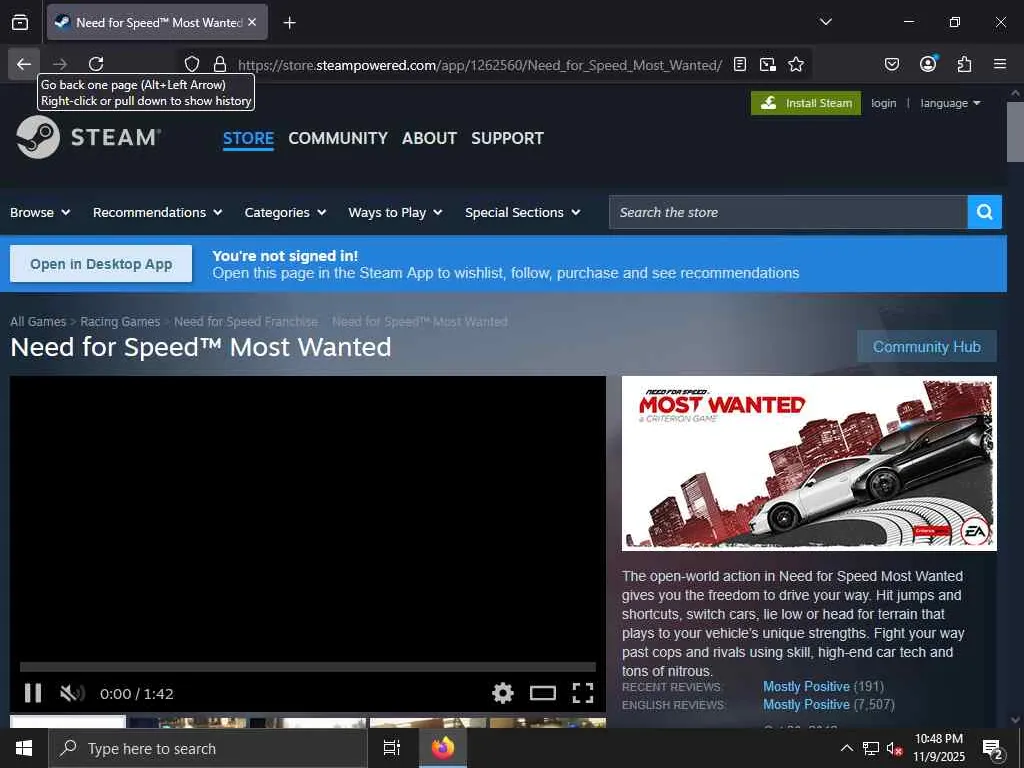Toggle theater mode on the video
The image size is (1024, 768).
(543, 693)
